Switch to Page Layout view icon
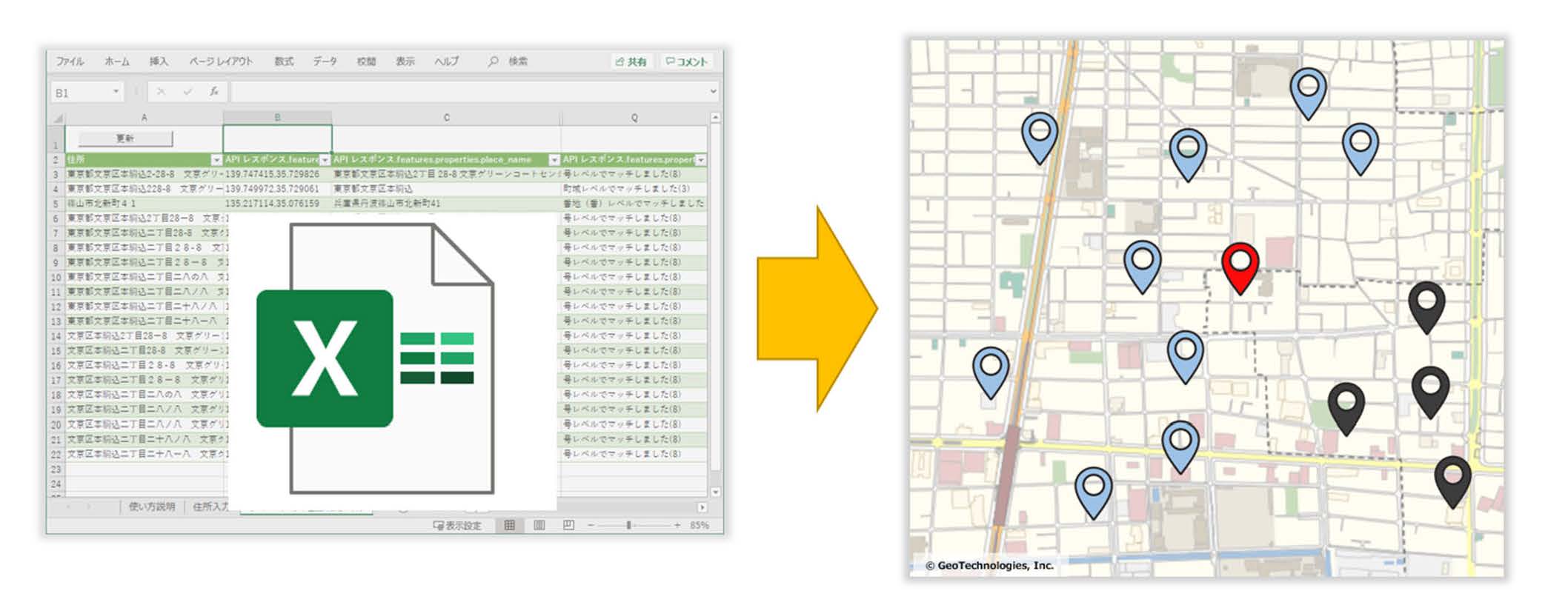The width and height of the screenshot is (1568, 605). click(539, 526)
